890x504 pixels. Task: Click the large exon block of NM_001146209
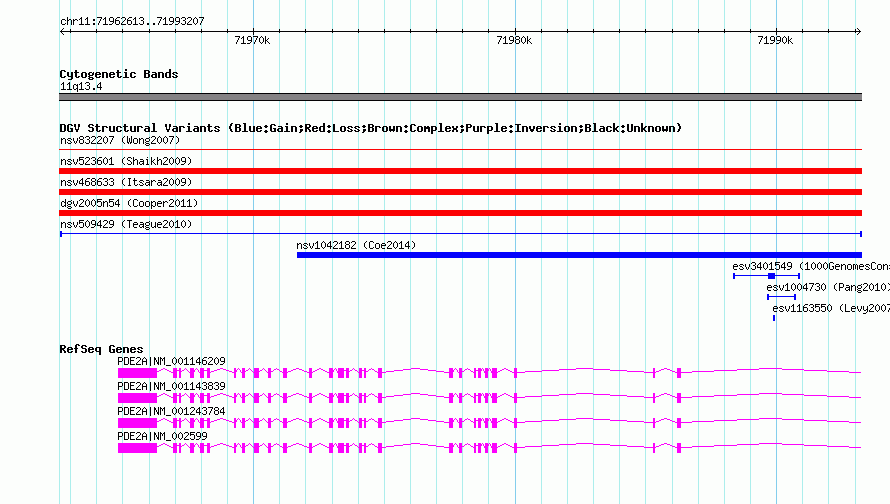[x=137, y=373]
